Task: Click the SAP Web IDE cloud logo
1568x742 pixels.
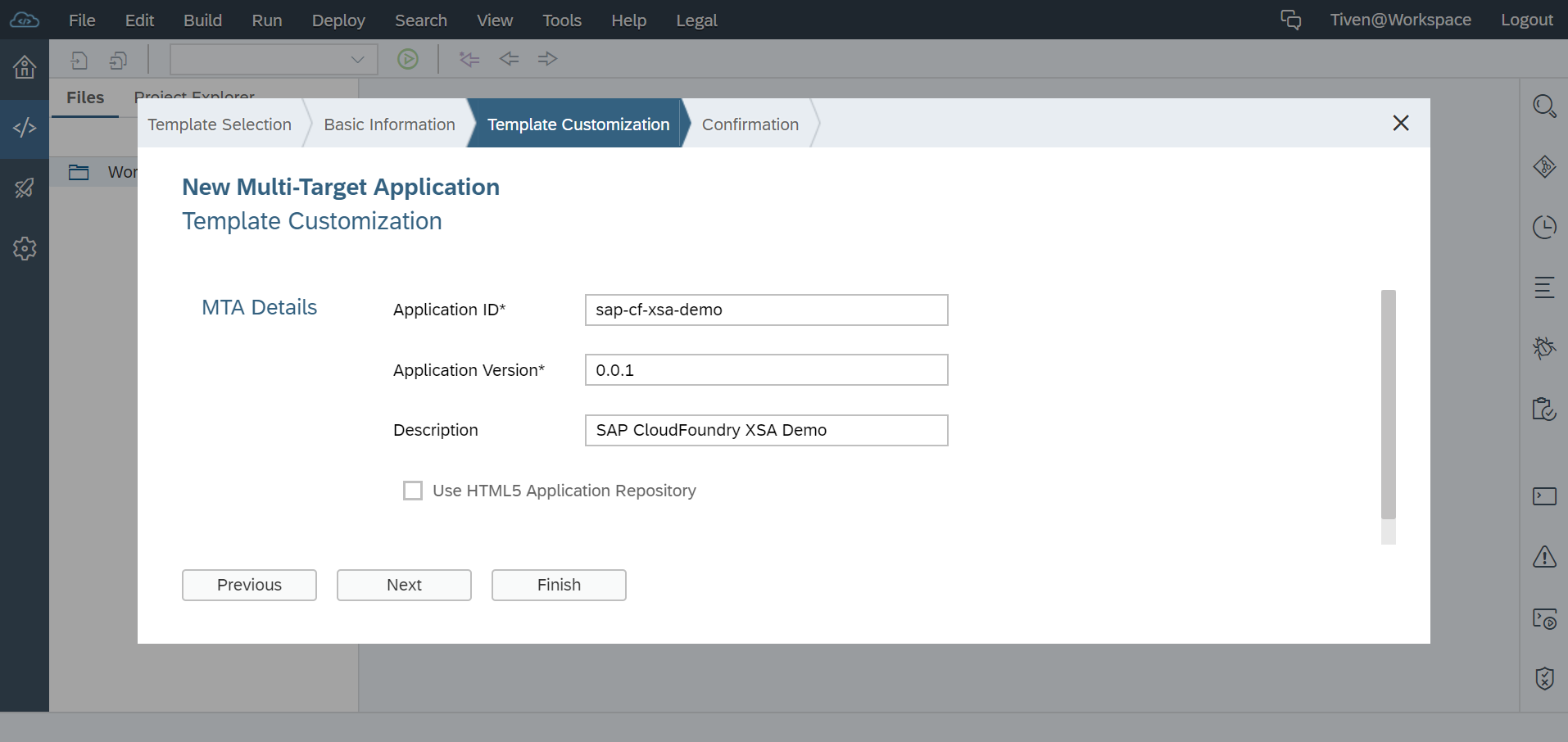Action: 25,20
